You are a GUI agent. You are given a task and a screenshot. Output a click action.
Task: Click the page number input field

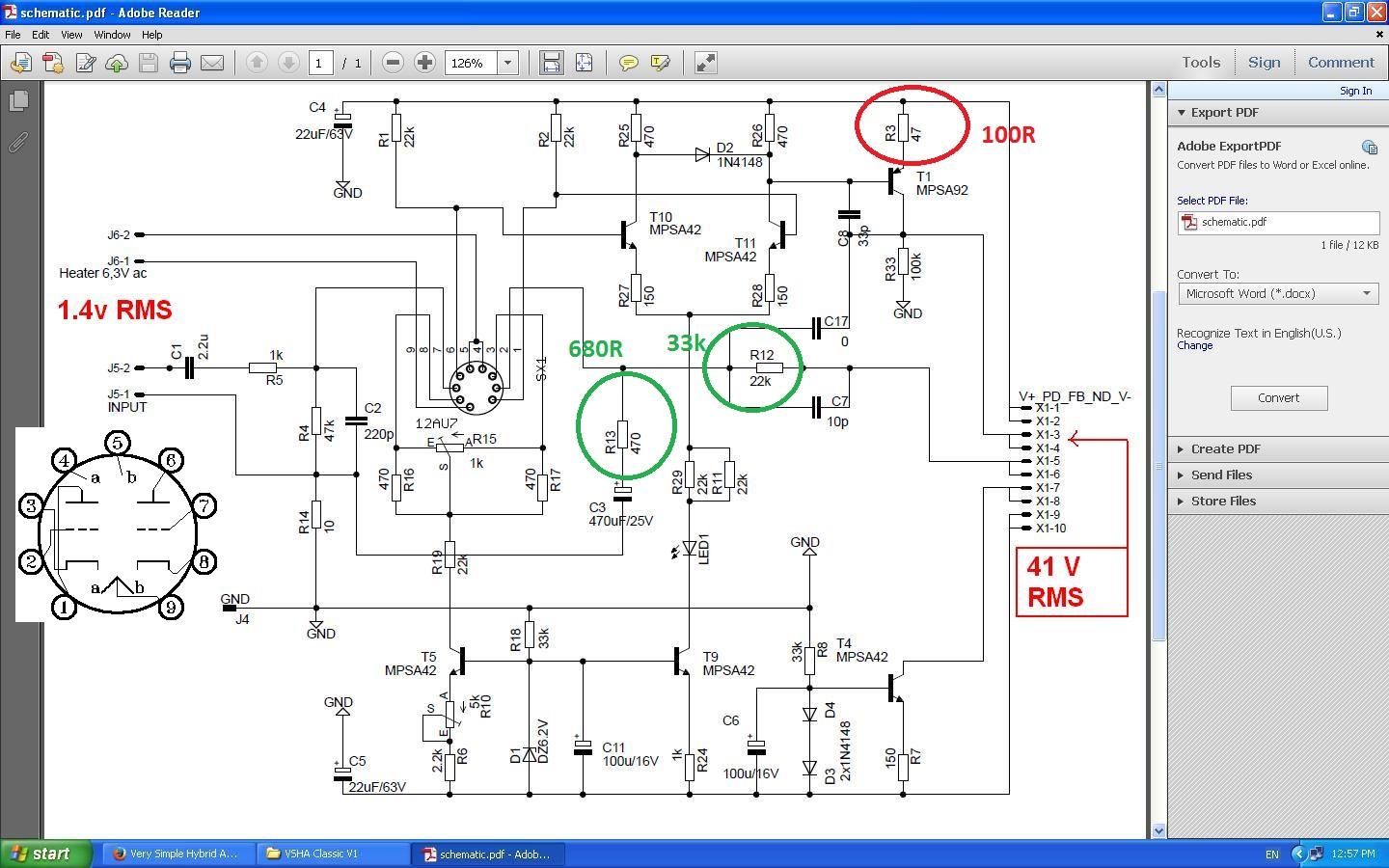click(321, 63)
